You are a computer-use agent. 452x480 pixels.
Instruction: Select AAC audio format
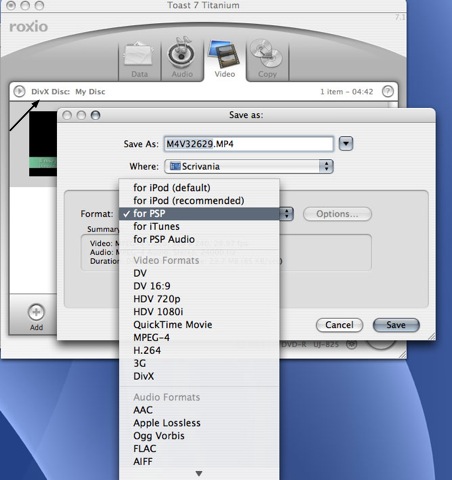tap(199, 410)
